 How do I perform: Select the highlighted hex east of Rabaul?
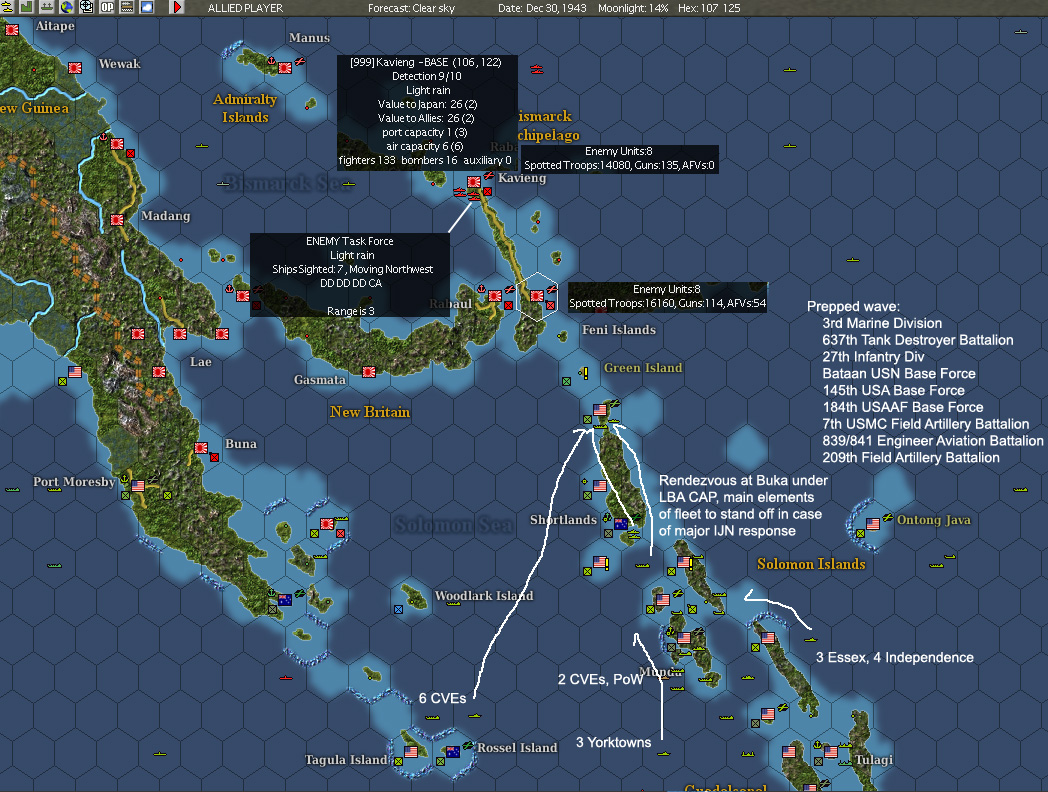(x=537, y=296)
